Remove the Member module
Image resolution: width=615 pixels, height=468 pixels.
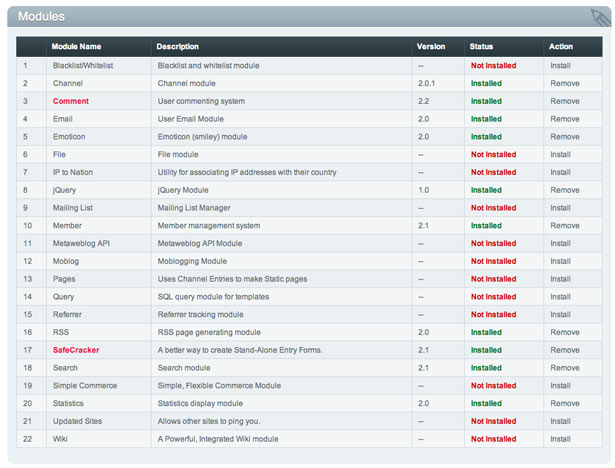tap(565, 226)
